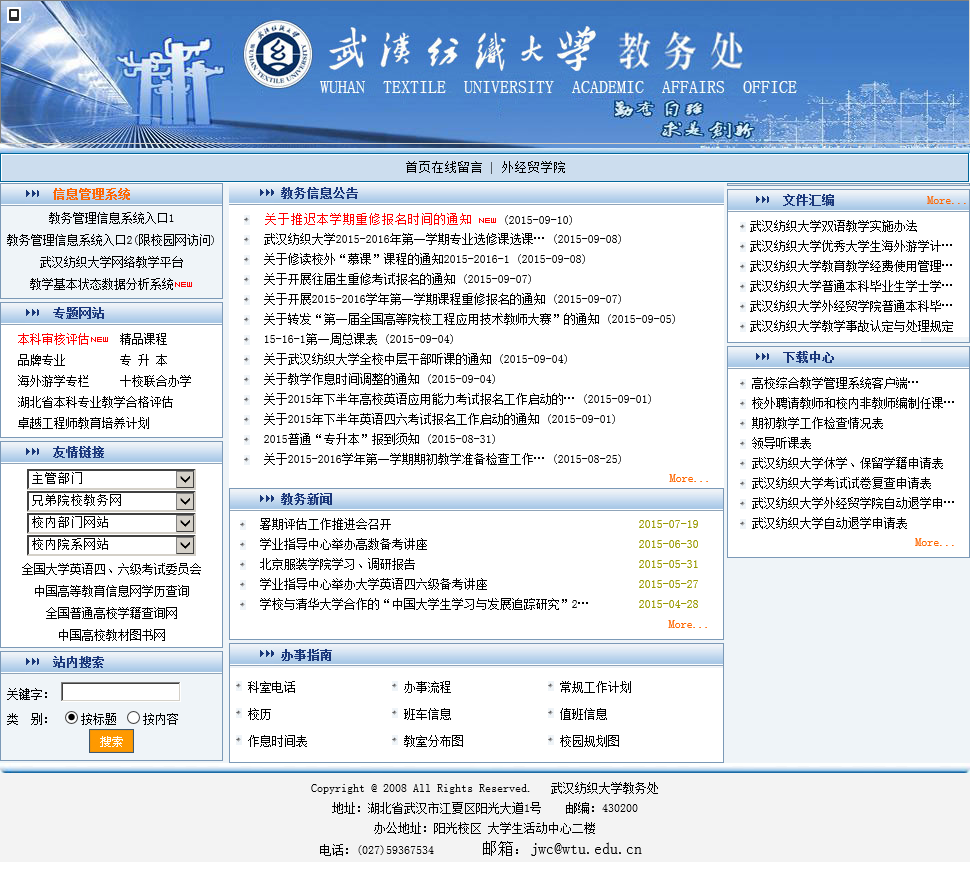The height and width of the screenshot is (882, 970).
Task: Open download 武汉纺织大学考试试卷复查申请表
Action: point(841,483)
